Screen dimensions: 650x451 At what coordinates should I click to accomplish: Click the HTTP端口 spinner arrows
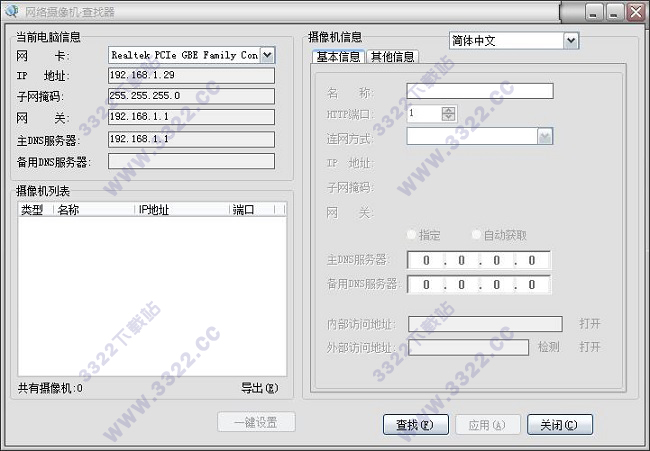point(449,114)
